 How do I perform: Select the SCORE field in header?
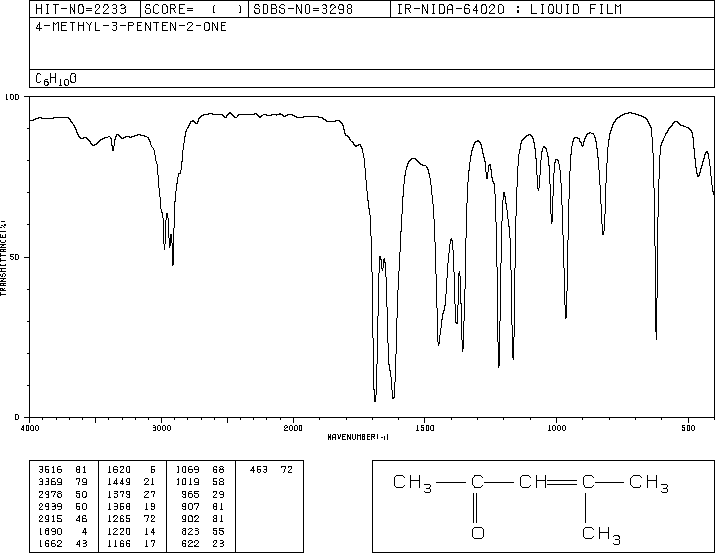click(194, 9)
